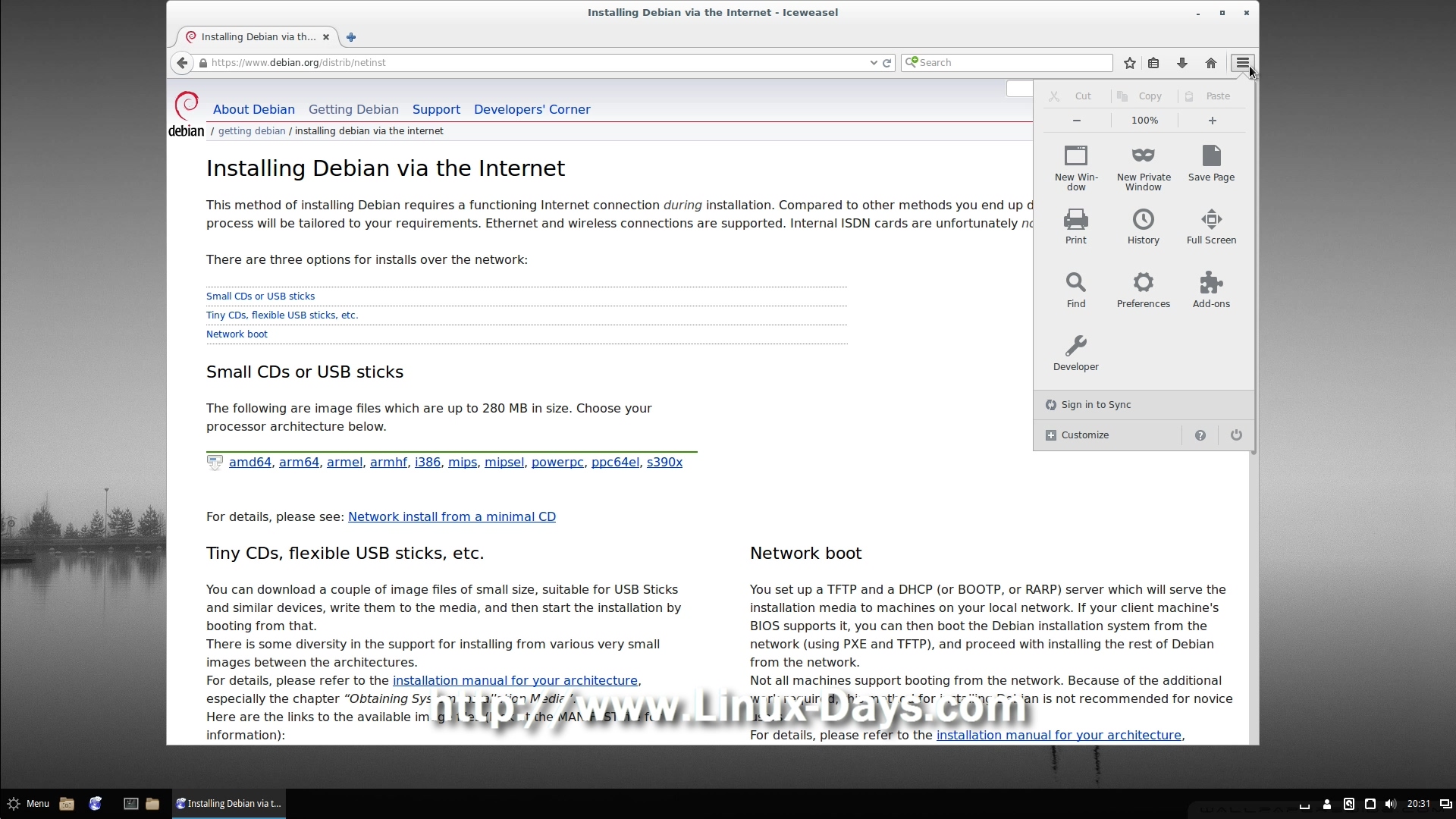This screenshot has height=819, width=1456.
Task: Download the amd64 image
Action: 250,463
